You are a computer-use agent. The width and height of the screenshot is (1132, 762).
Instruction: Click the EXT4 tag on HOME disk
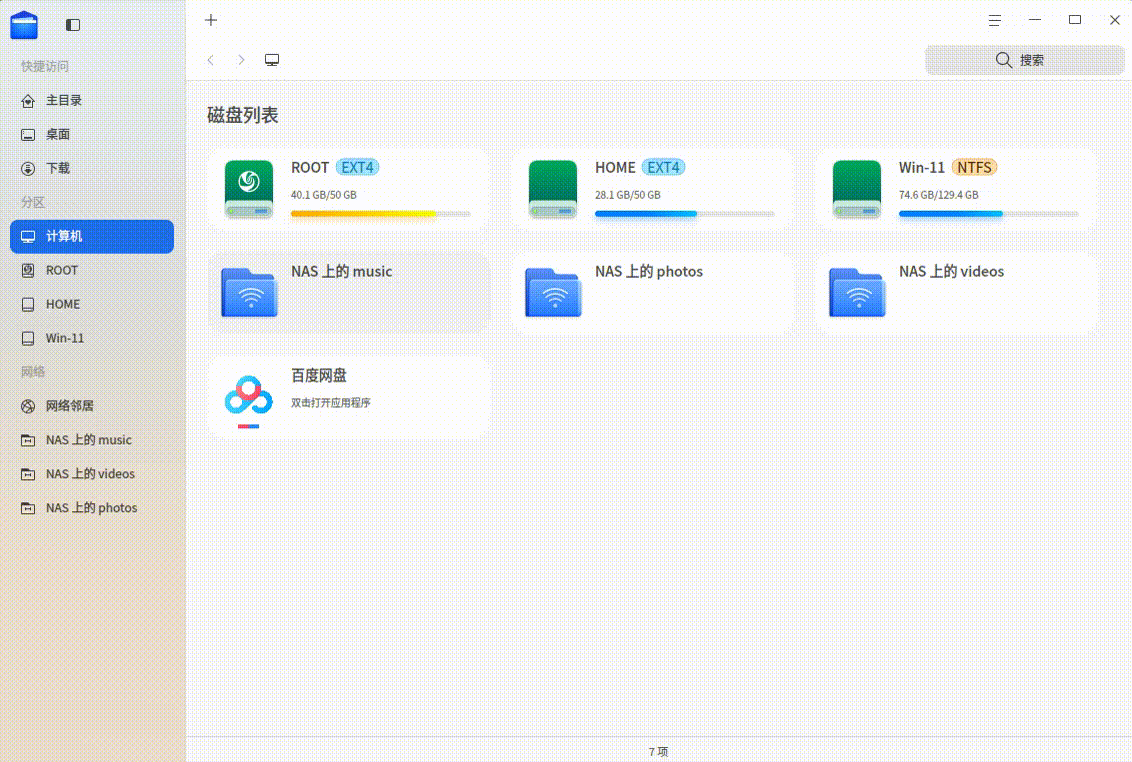(x=663, y=168)
